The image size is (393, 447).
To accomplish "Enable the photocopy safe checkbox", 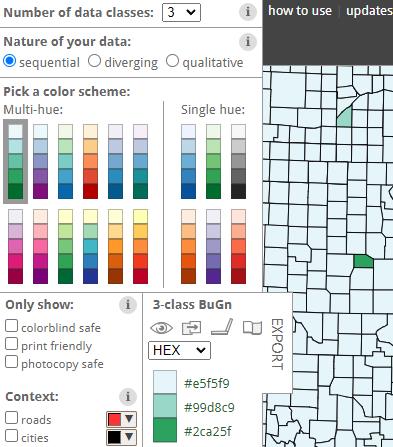I will click(x=11, y=362).
